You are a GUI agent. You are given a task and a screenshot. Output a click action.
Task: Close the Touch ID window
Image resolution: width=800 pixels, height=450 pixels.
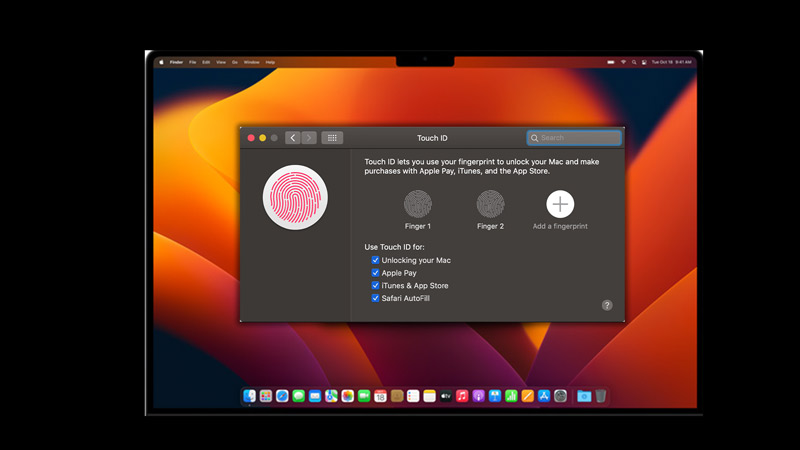251,138
